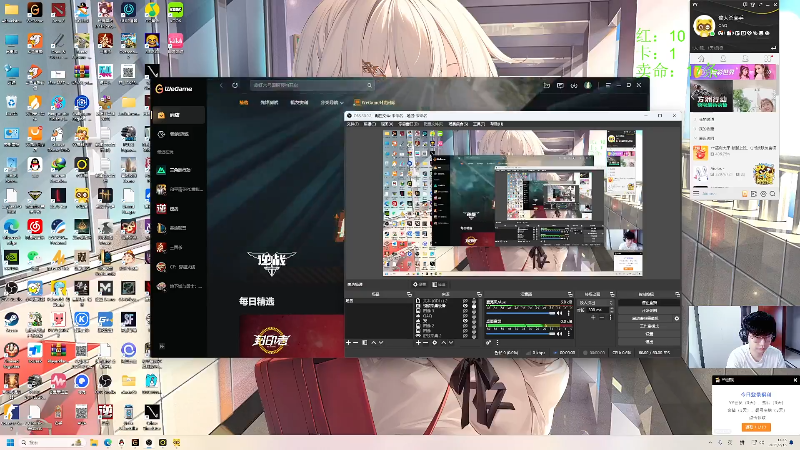Close the bottom-right popup notification

(795, 380)
